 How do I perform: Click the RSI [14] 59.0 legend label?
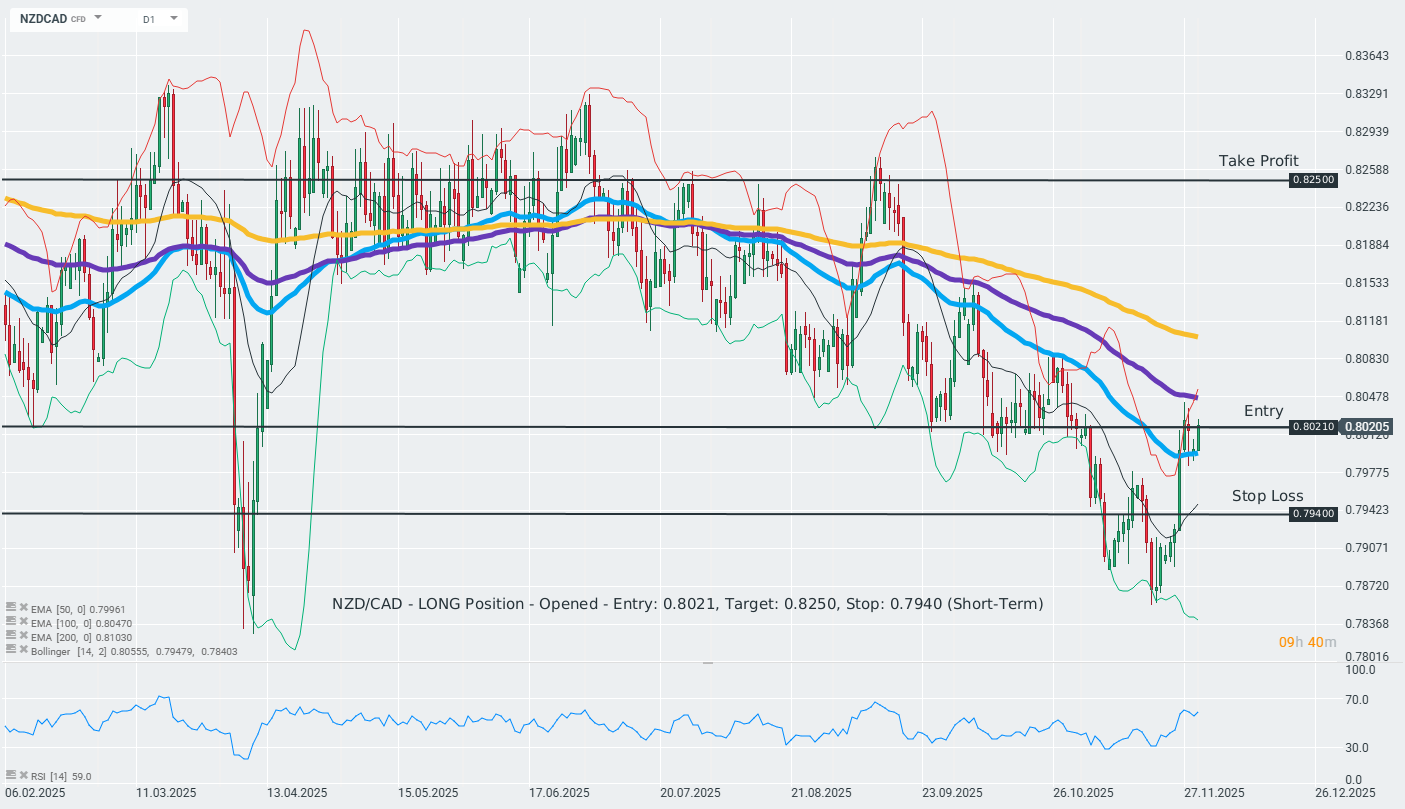coord(61,776)
